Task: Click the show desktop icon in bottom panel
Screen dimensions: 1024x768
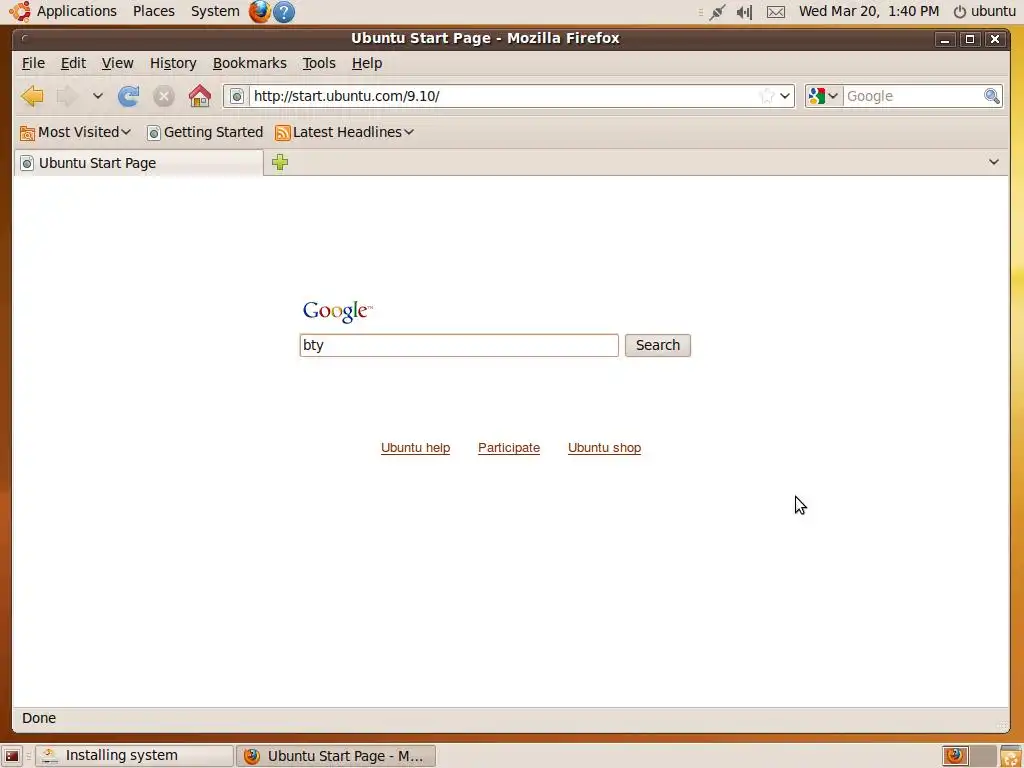Action: click(x=12, y=756)
